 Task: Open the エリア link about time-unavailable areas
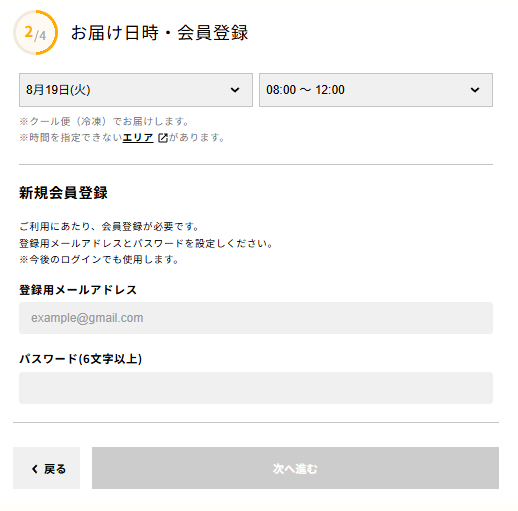coord(138,138)
